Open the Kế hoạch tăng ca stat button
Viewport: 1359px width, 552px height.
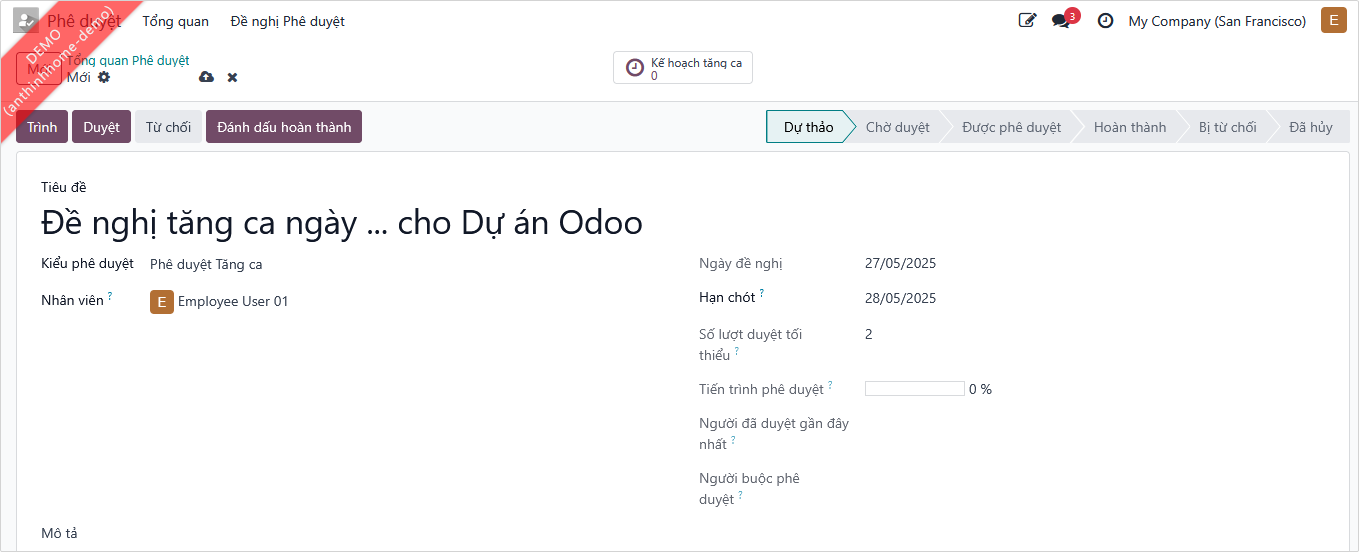pyautogui.click(x=683, y=68)
